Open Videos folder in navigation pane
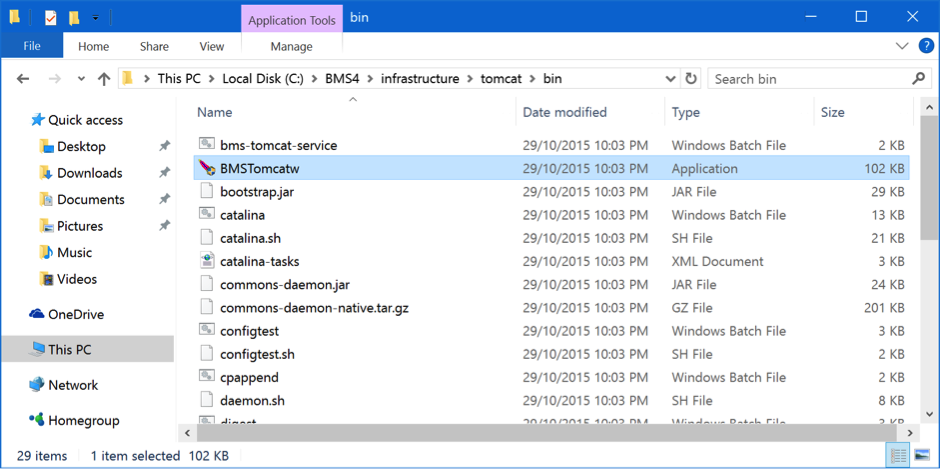The image size is (941, 469). [77, 279]
